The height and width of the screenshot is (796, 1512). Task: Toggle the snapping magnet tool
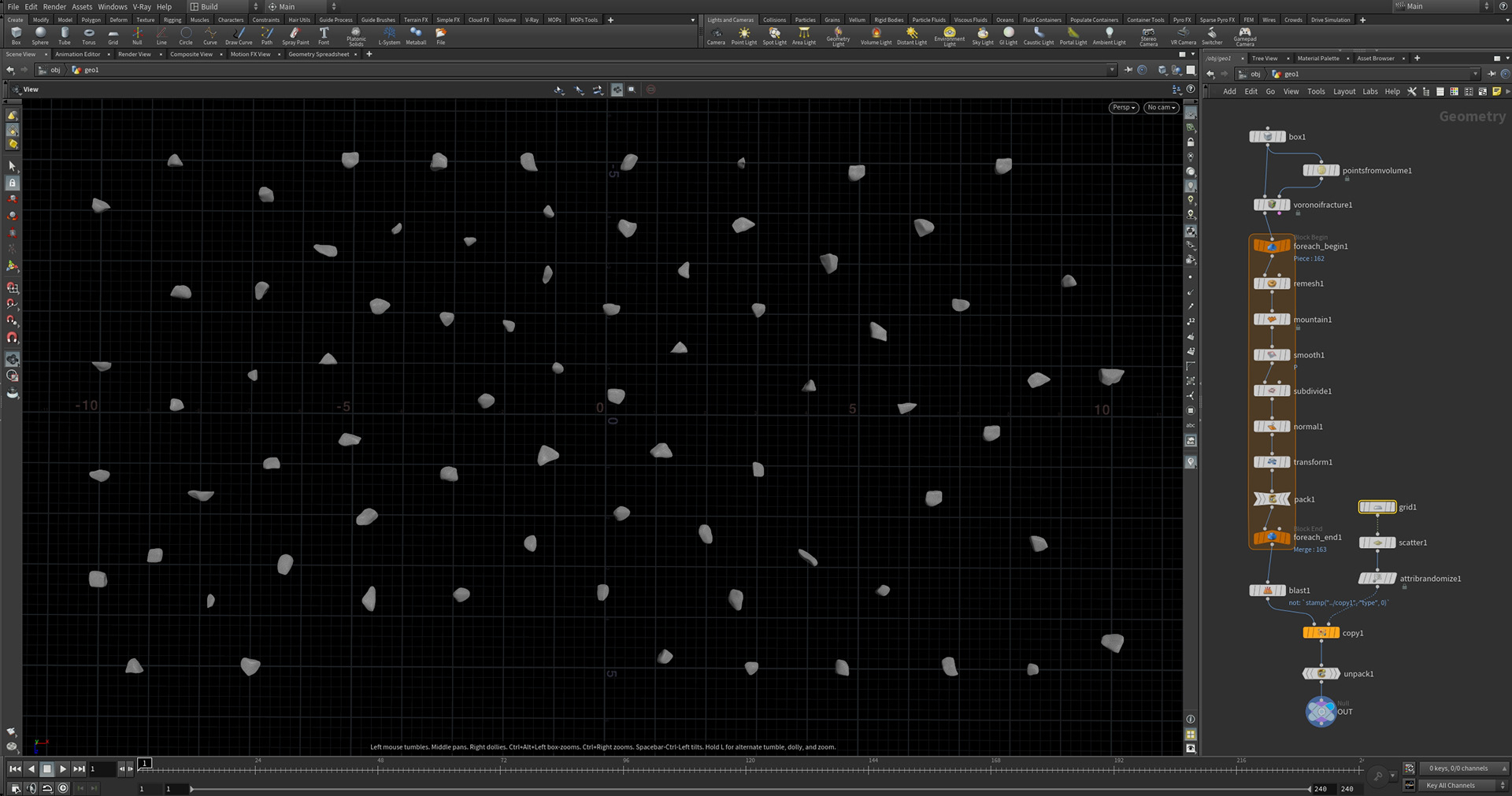pyautogui.click(x=13, y=337)
